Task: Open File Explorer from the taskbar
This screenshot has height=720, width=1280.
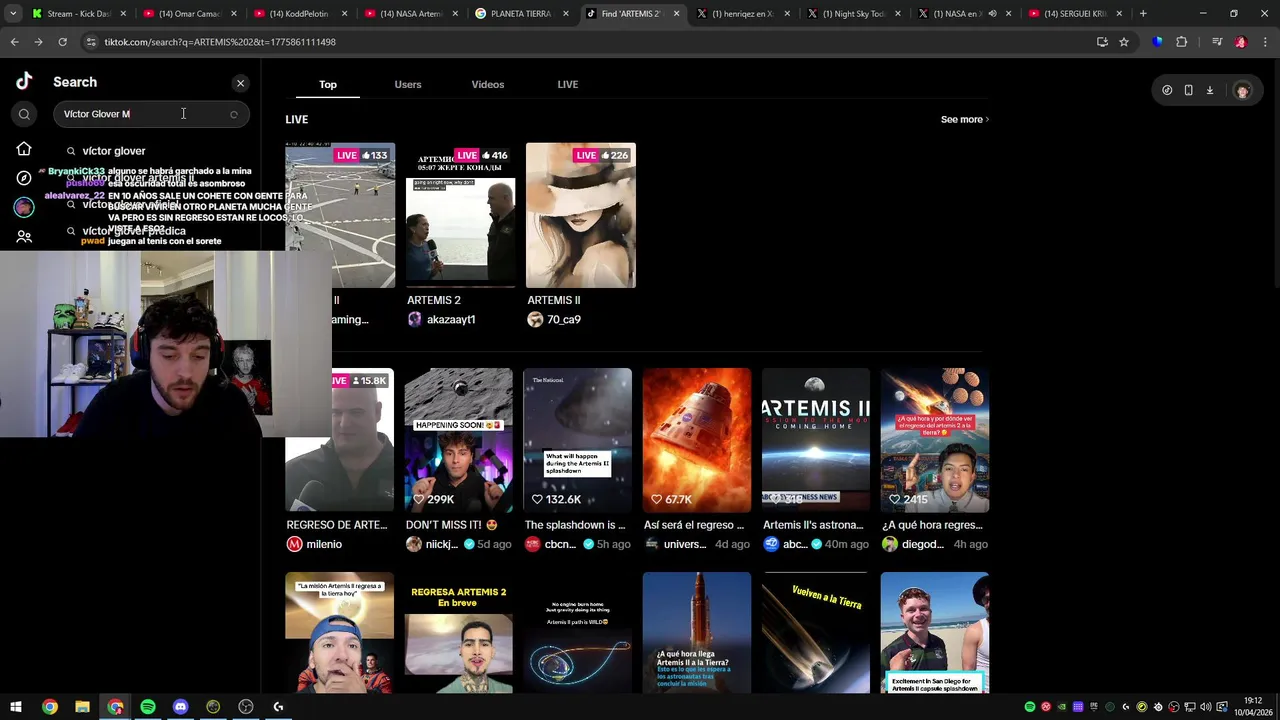Action: 82,707
